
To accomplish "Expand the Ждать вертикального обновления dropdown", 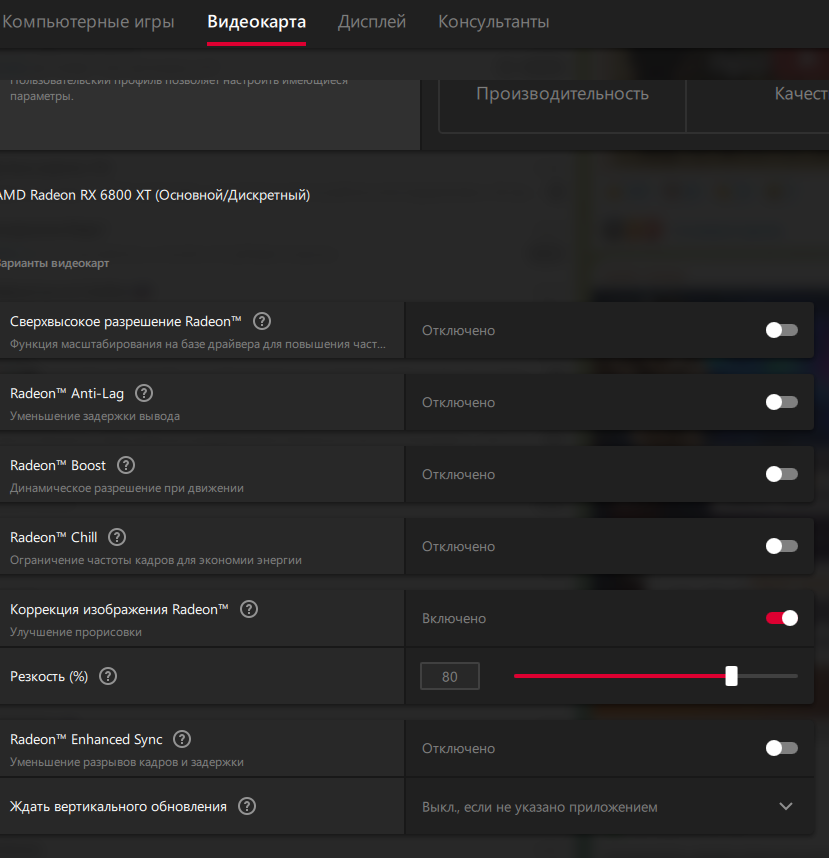I will point(609,807).
